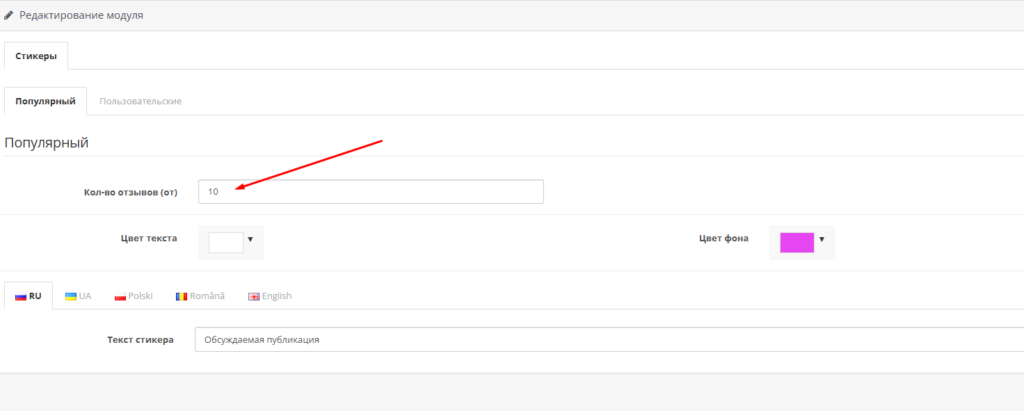The image size is (1024, 411).
Task: Click the Polish flag icon on Polski tab
Action: [x=120, y=296]
